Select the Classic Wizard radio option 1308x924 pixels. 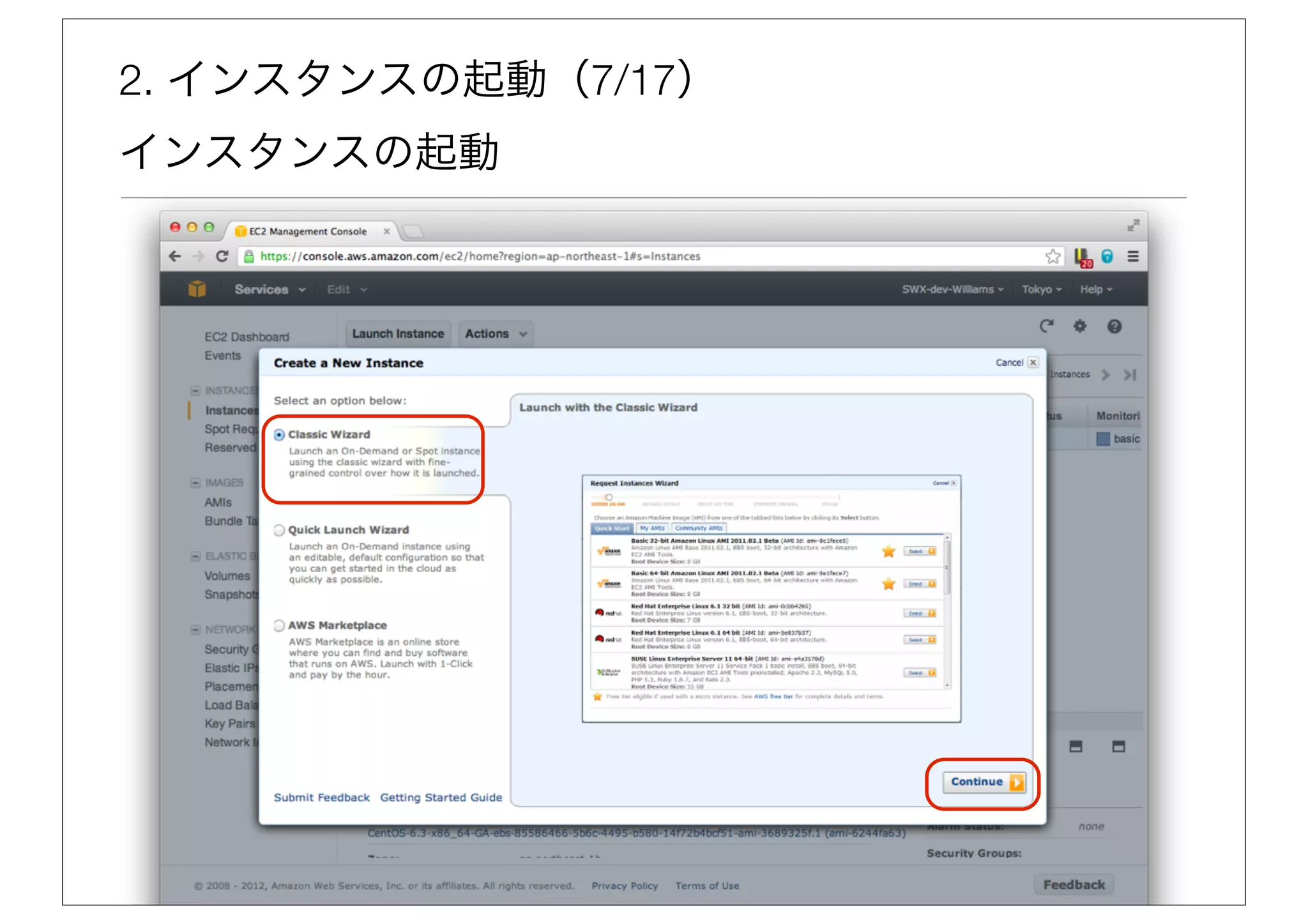279,435
